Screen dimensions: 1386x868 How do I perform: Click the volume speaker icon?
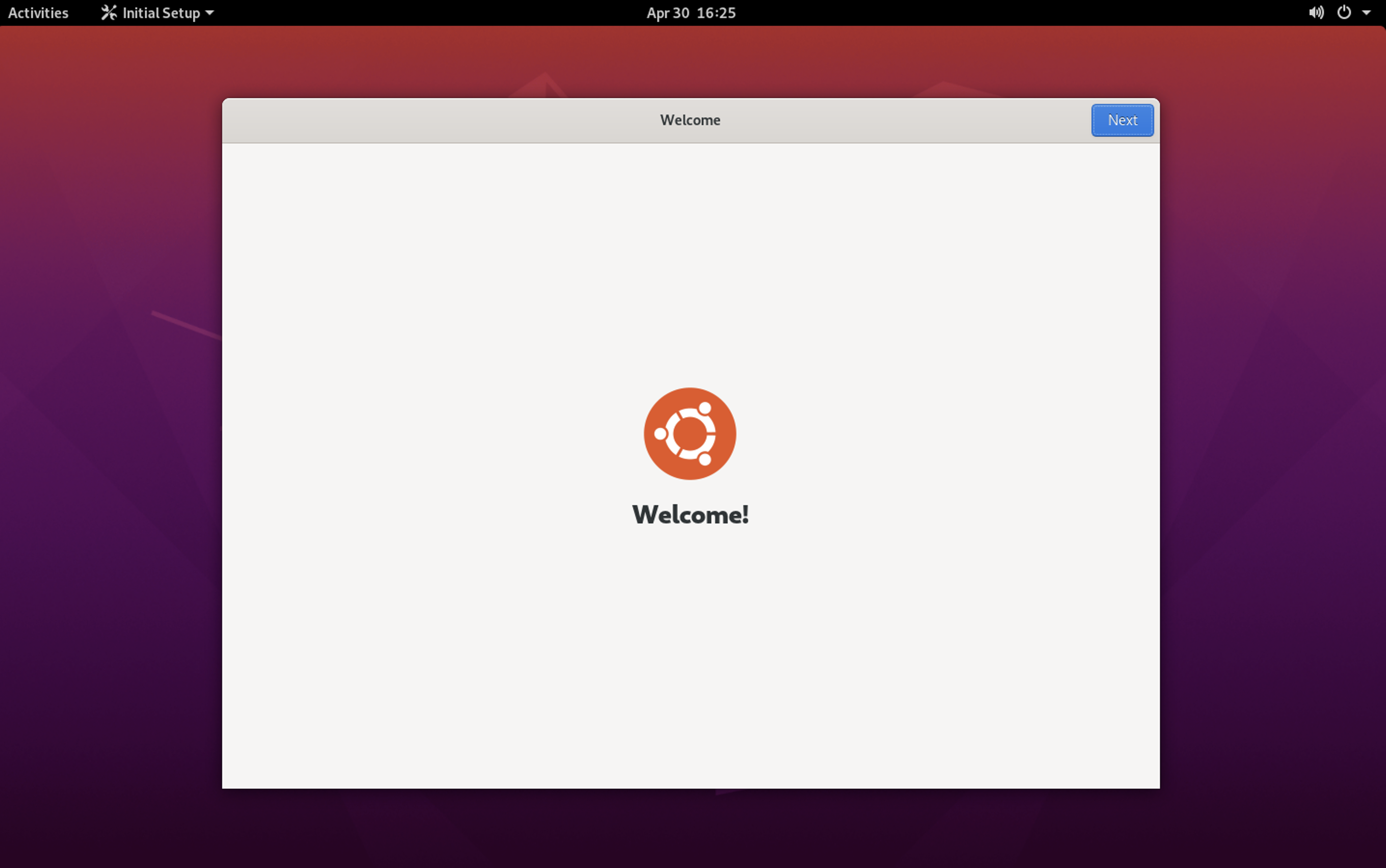pos(1316,13)
